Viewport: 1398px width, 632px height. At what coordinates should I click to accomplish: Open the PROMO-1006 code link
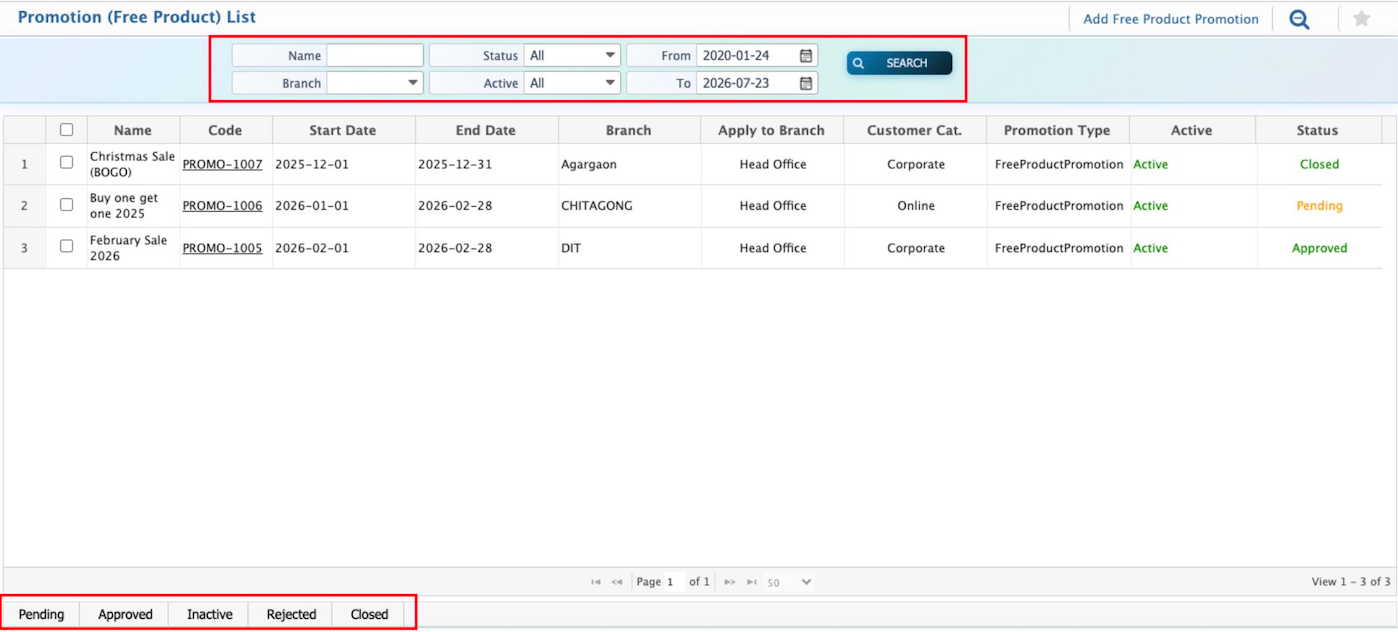(222, 206)
